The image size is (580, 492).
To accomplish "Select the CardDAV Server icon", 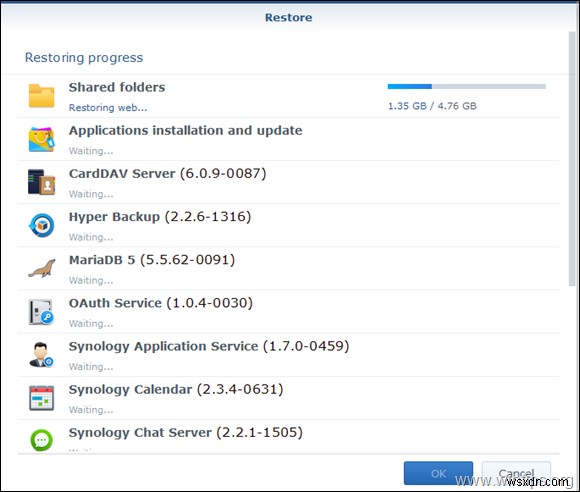I will coord(41,182).
